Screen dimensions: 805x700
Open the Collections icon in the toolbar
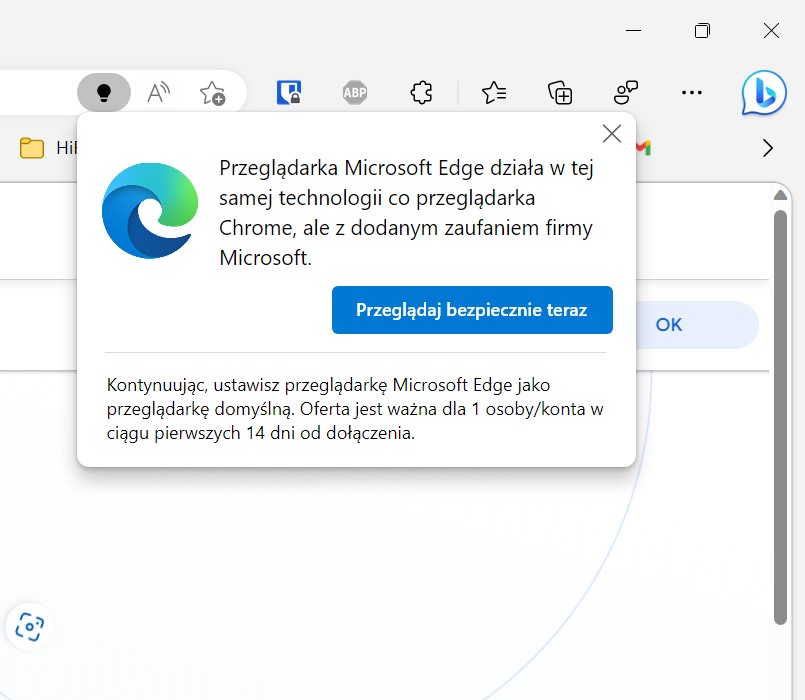(560, 93)
